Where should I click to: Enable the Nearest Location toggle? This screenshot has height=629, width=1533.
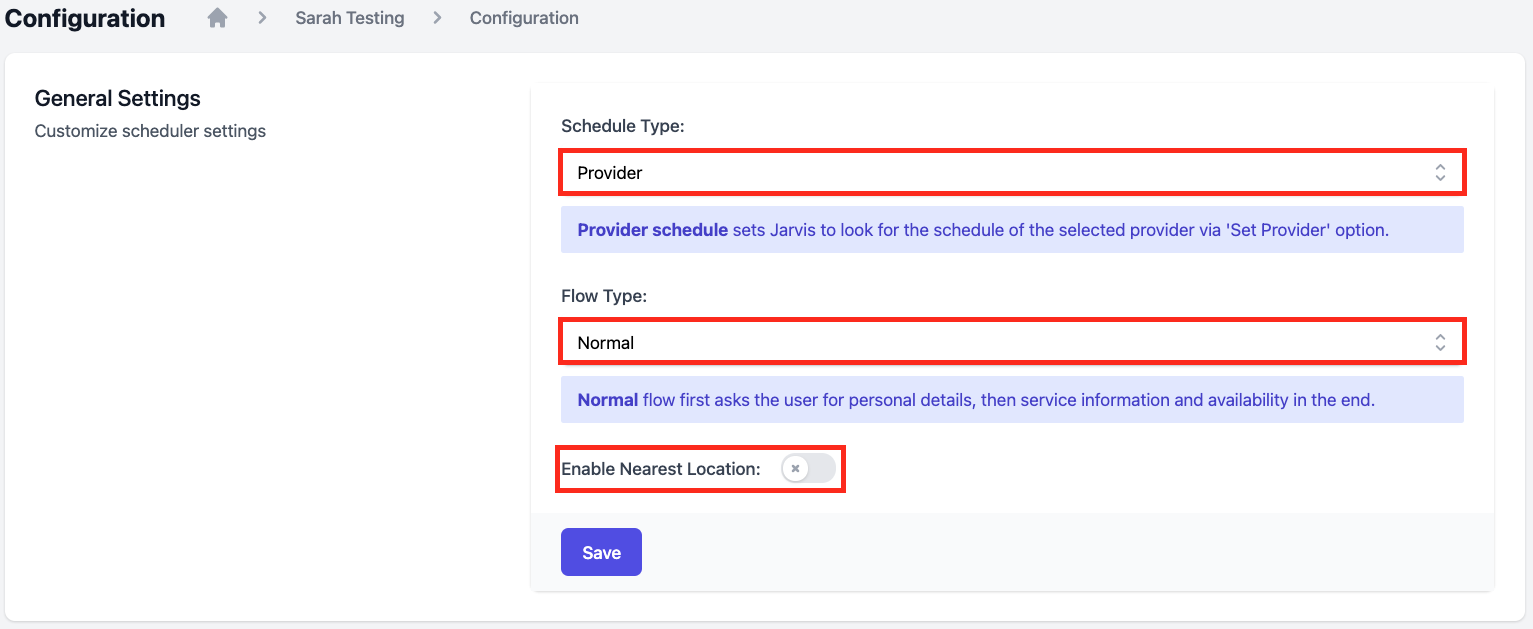click(x=808, y=468)
